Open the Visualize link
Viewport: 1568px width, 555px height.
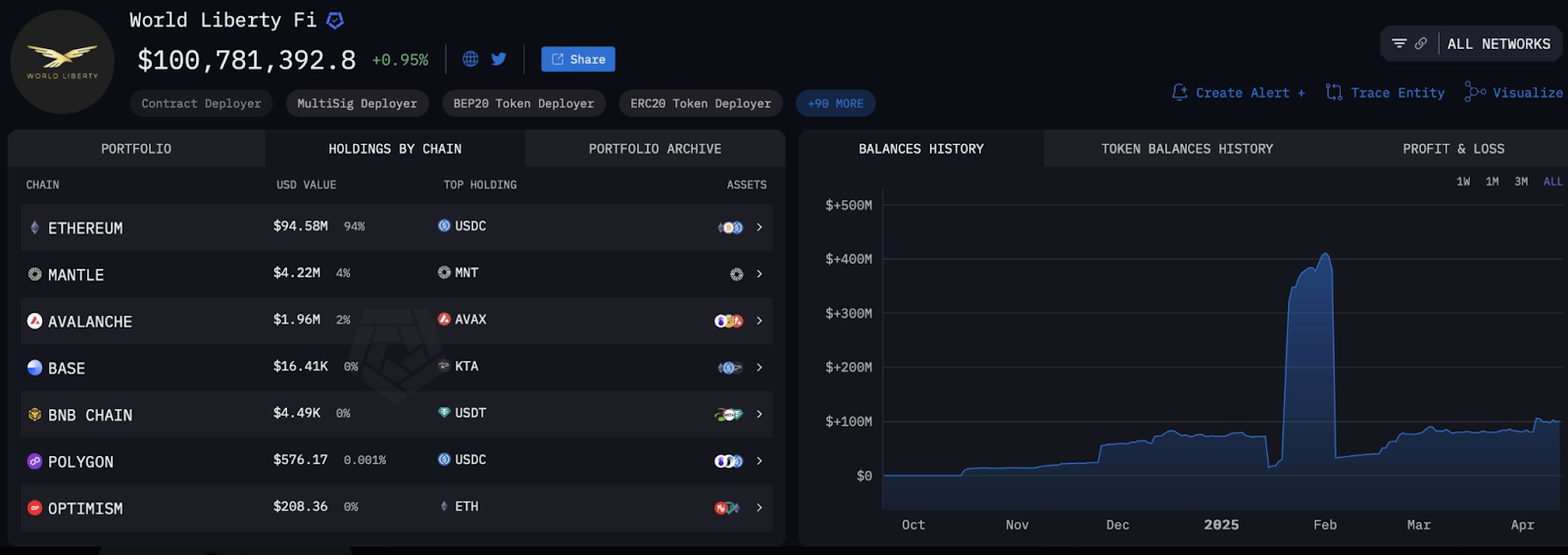point(1514,92)
